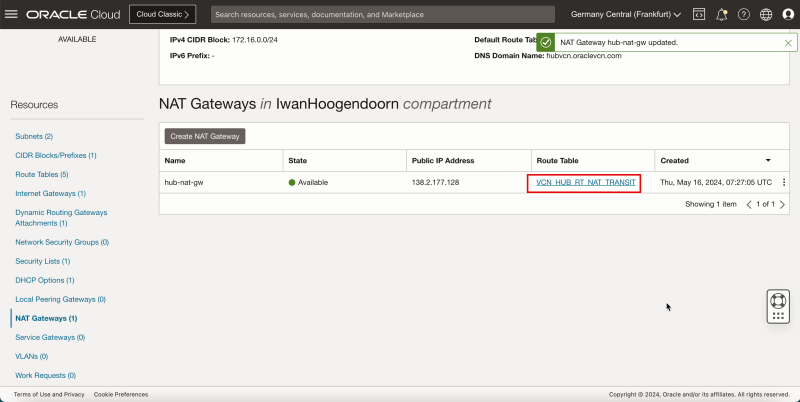The height and width of the screenshot is (402, 800).
Task: Open actions menu for hub-nat-gw row
Action: [784, 182]
